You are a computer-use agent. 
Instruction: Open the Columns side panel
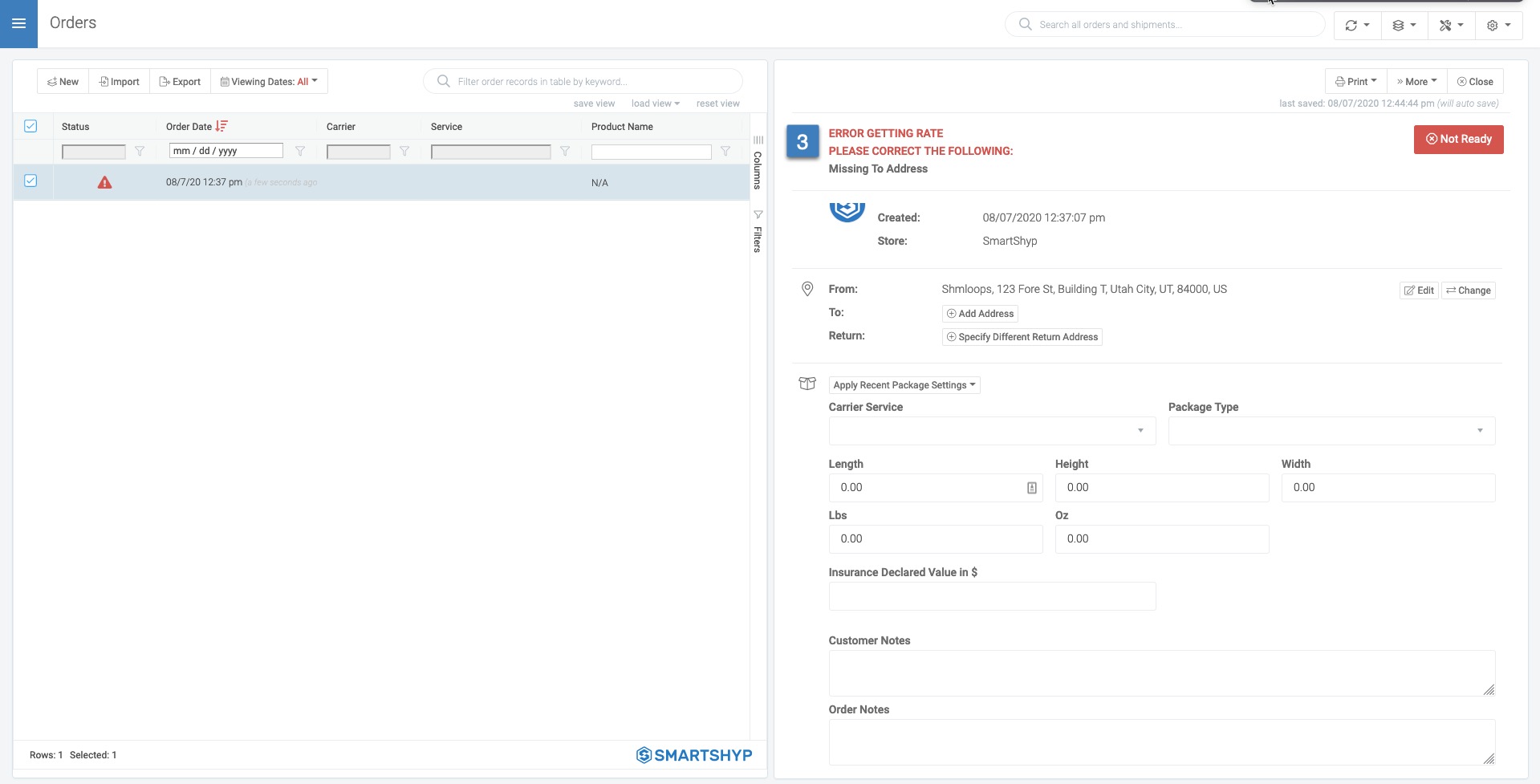pyautogui.click(x=758, y=164)
